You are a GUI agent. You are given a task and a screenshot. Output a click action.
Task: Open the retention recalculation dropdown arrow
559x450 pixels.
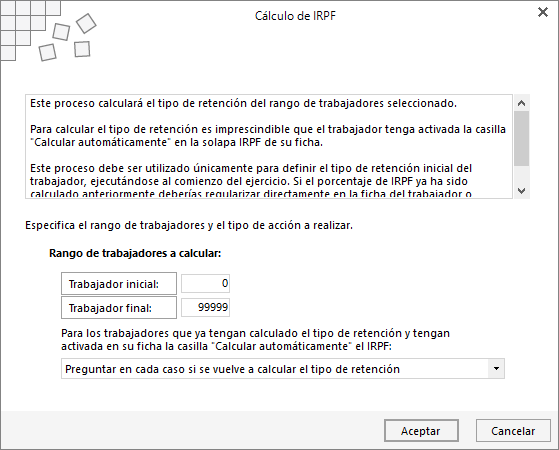[496, 368]
